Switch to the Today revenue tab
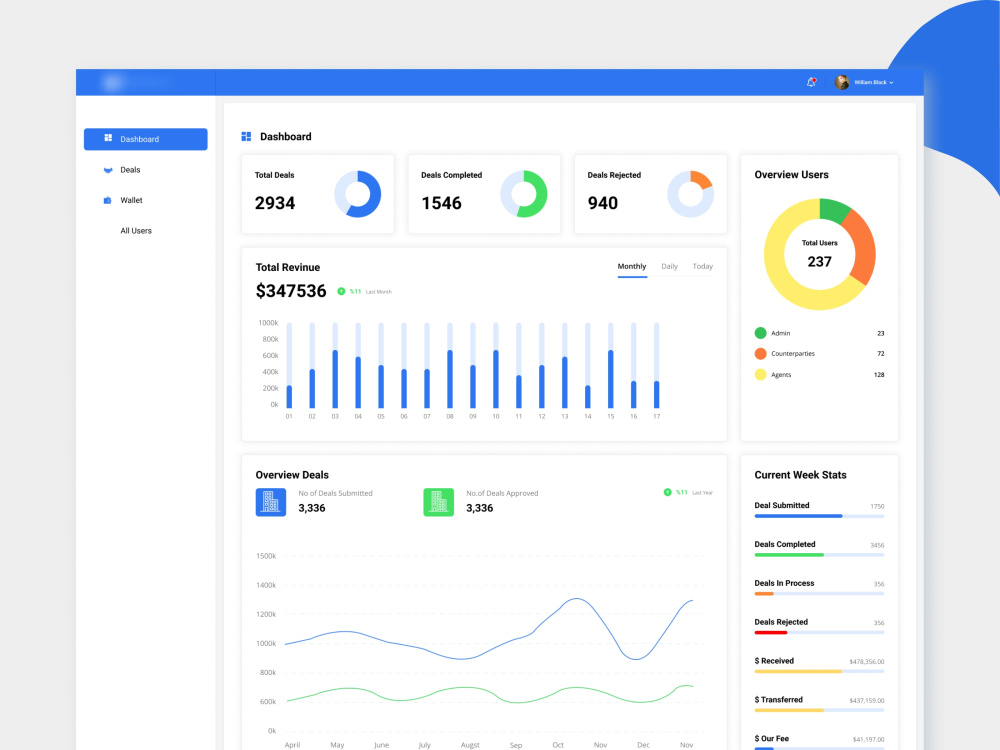 point(703,267)
